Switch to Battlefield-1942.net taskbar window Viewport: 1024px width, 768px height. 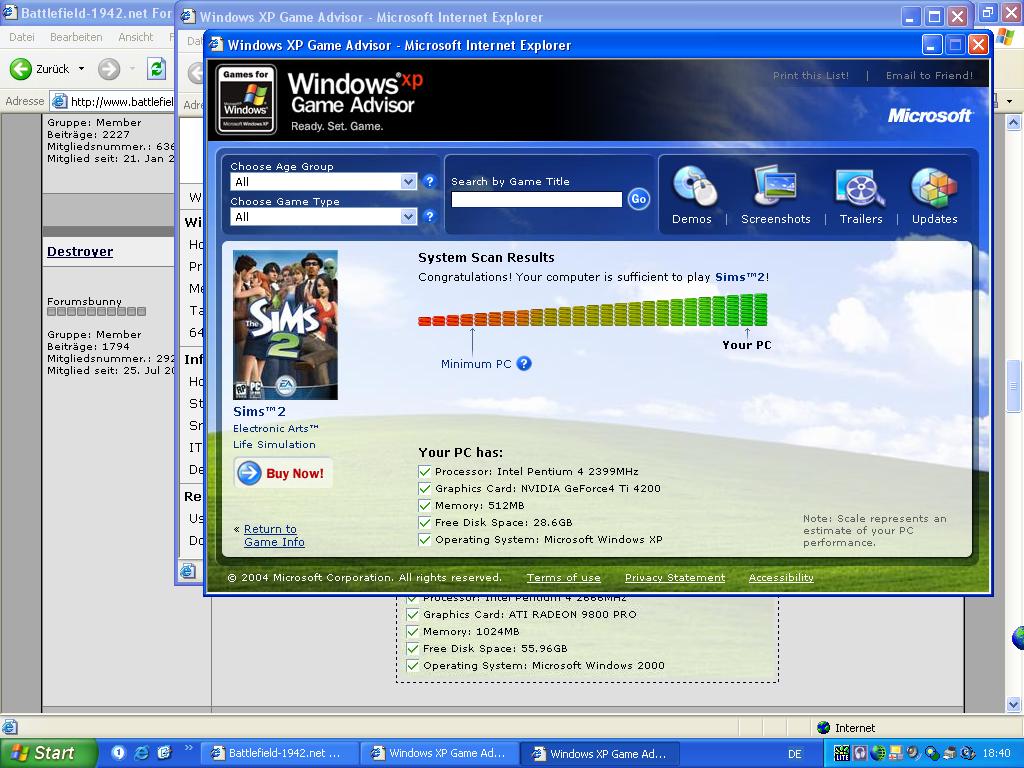point(278,754)
